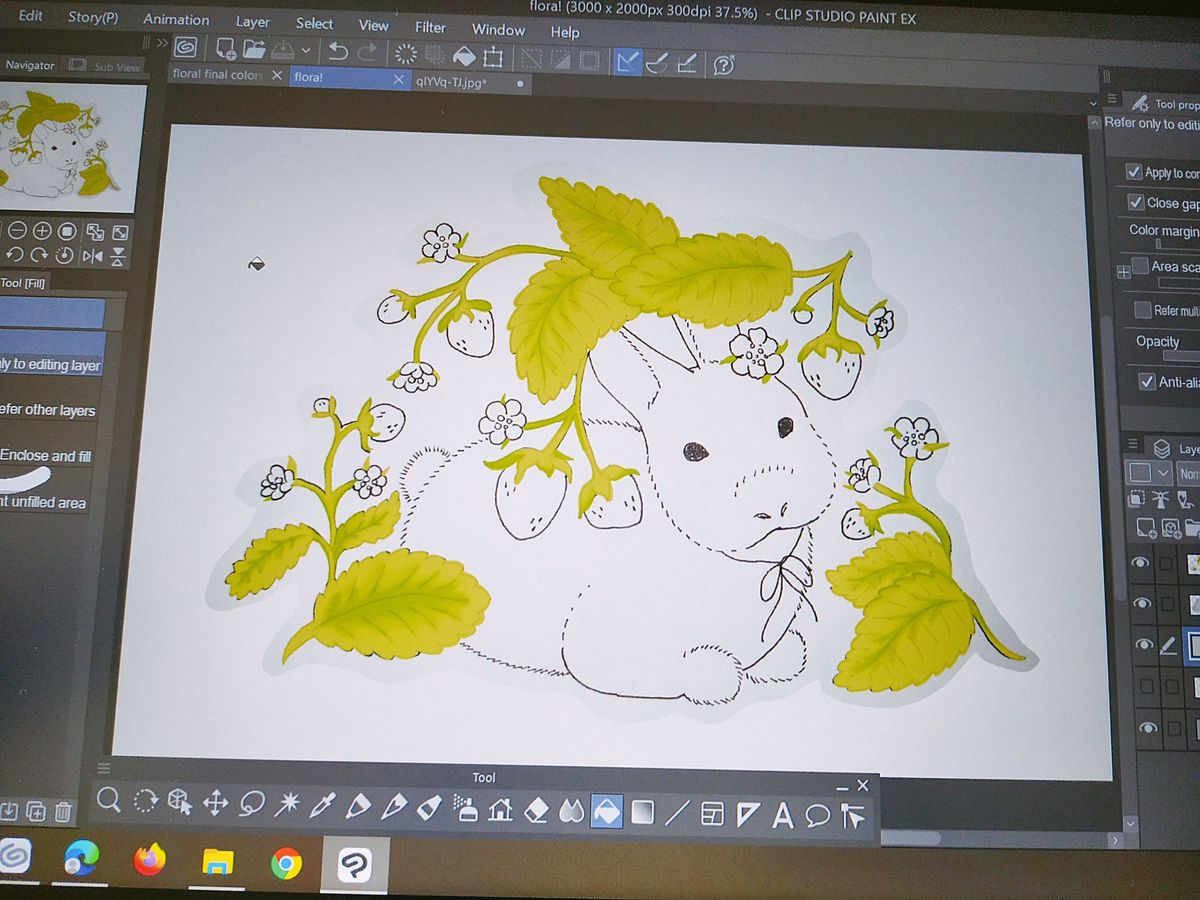Toggle the Snap to grid icon
This screenshot has height=900, width=1200.
[686, 64]
